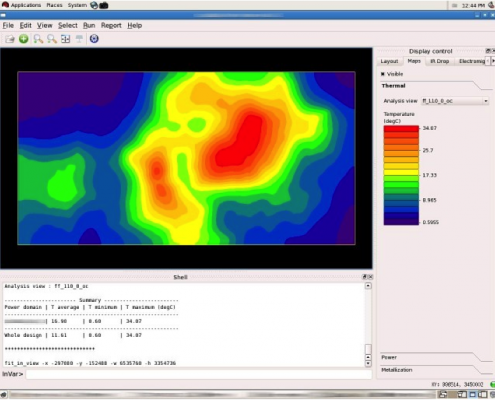Viewport: 495px width, 400px height.
Task: Undock the Shell panel with float icon
Action: (364, 277)
